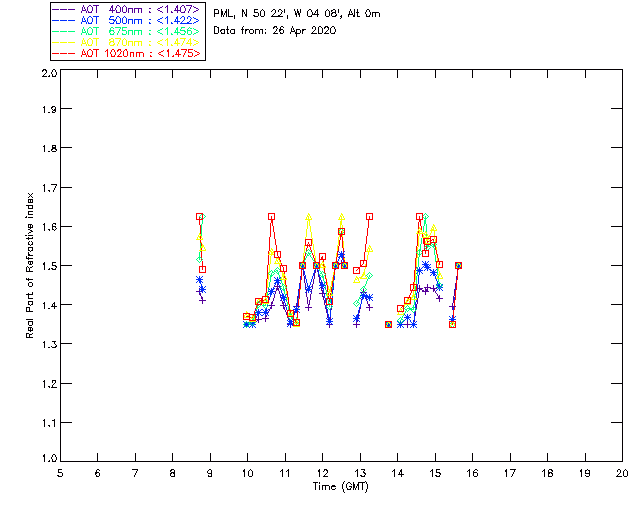
Task: Click the PML station location header text
Action: (297, 13)
